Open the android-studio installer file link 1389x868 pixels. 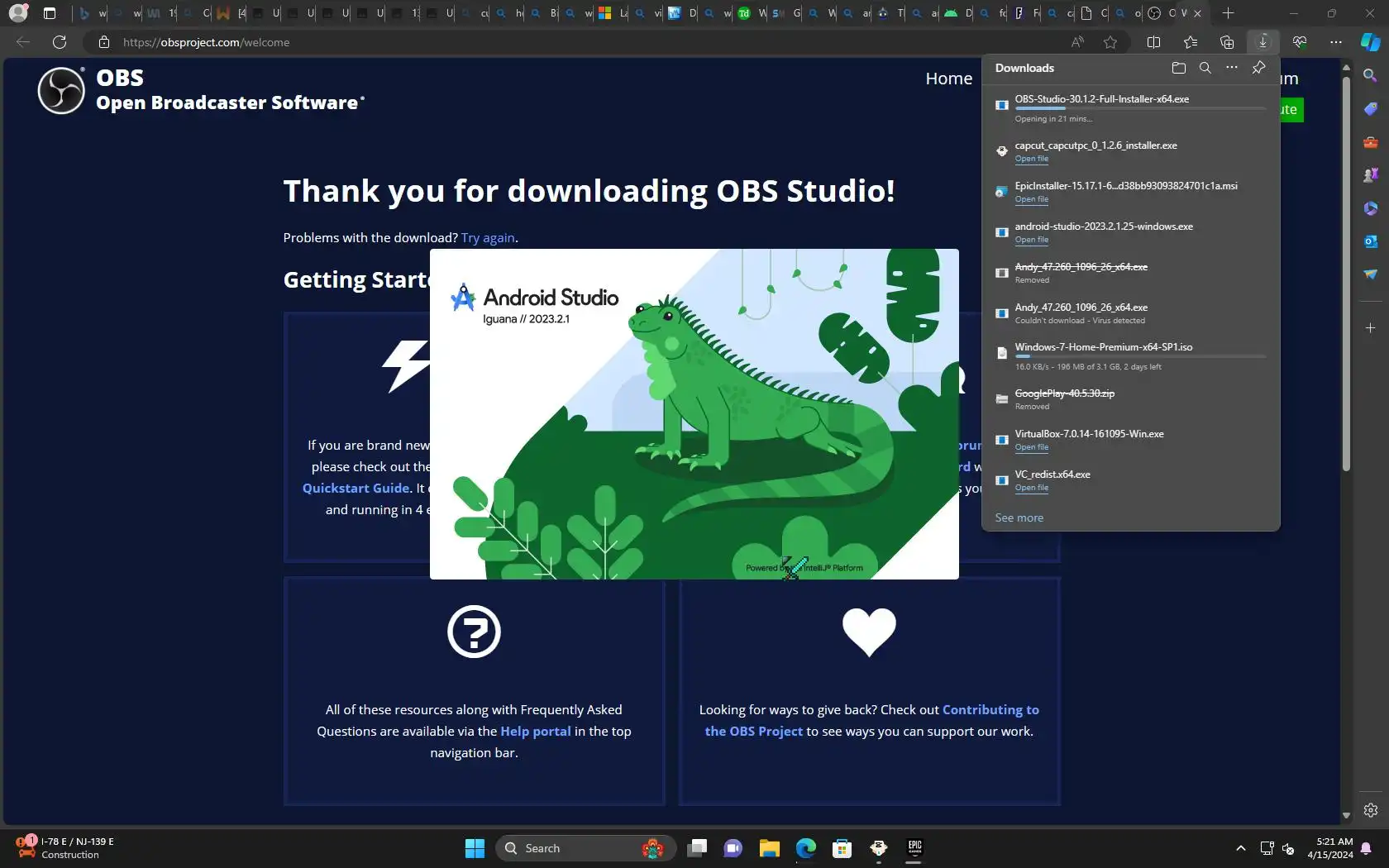[1031, 240]
